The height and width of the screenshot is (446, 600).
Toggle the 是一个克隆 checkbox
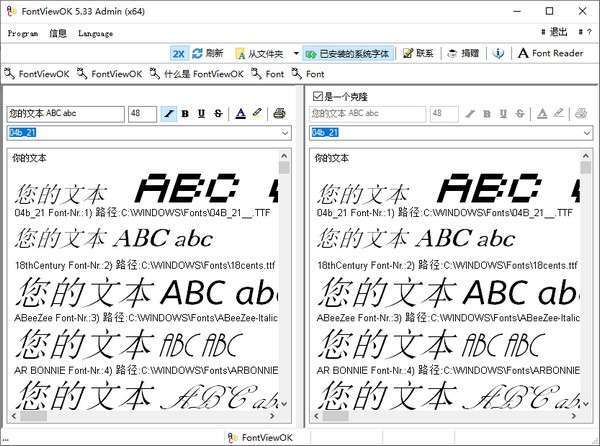pos(318,96)
